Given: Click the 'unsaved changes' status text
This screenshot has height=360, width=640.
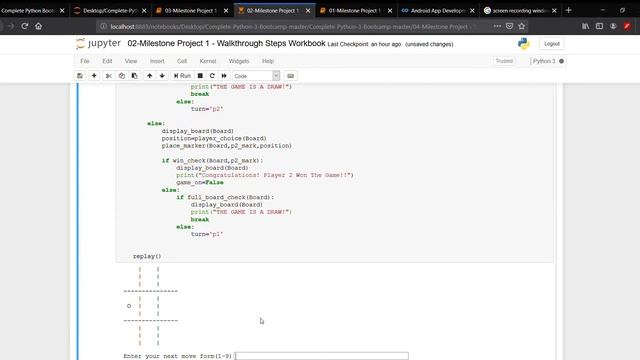Looking at the screenshot, I should (x=429, y=44).
